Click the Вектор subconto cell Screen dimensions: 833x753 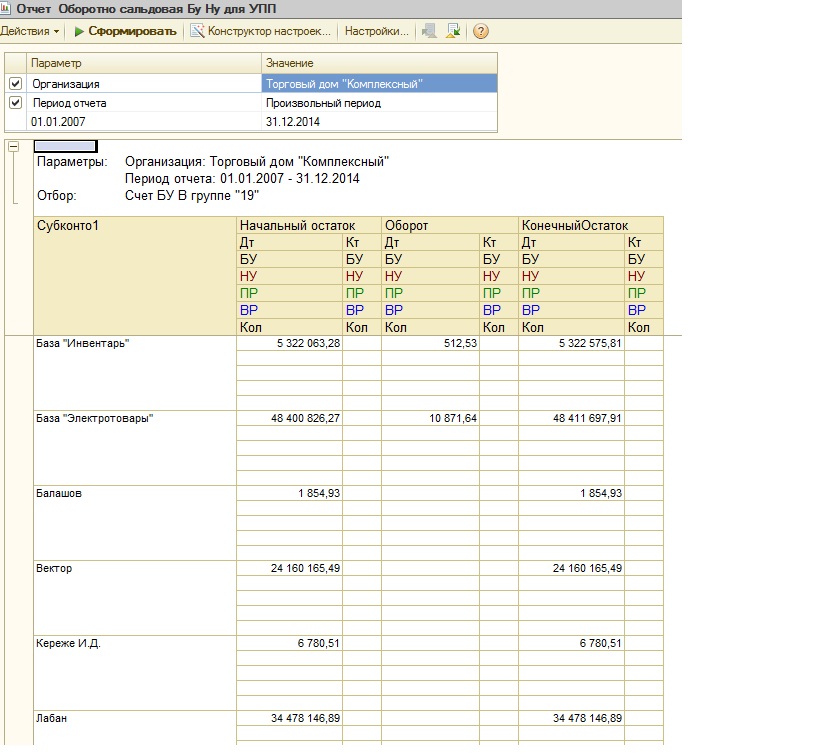pos(134,569)
